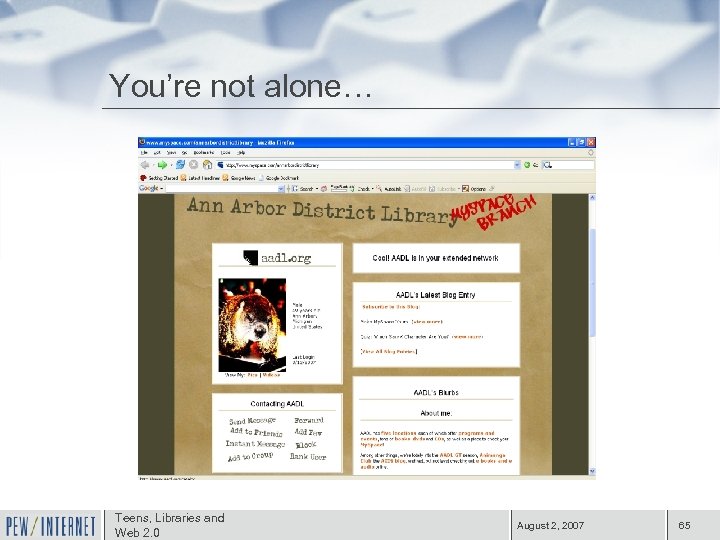Close the Firefox window
The height and width of the screenshot is (540, 720).
[x=591, y=142]
